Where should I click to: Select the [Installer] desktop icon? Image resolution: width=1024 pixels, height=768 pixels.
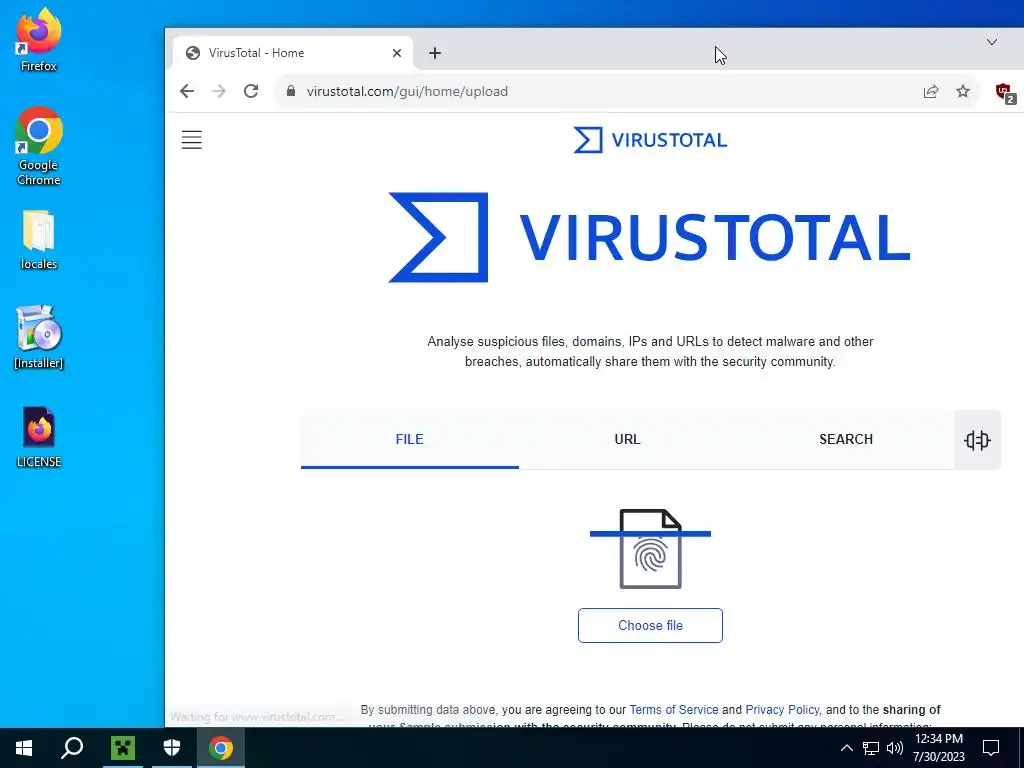coord(39,337)
